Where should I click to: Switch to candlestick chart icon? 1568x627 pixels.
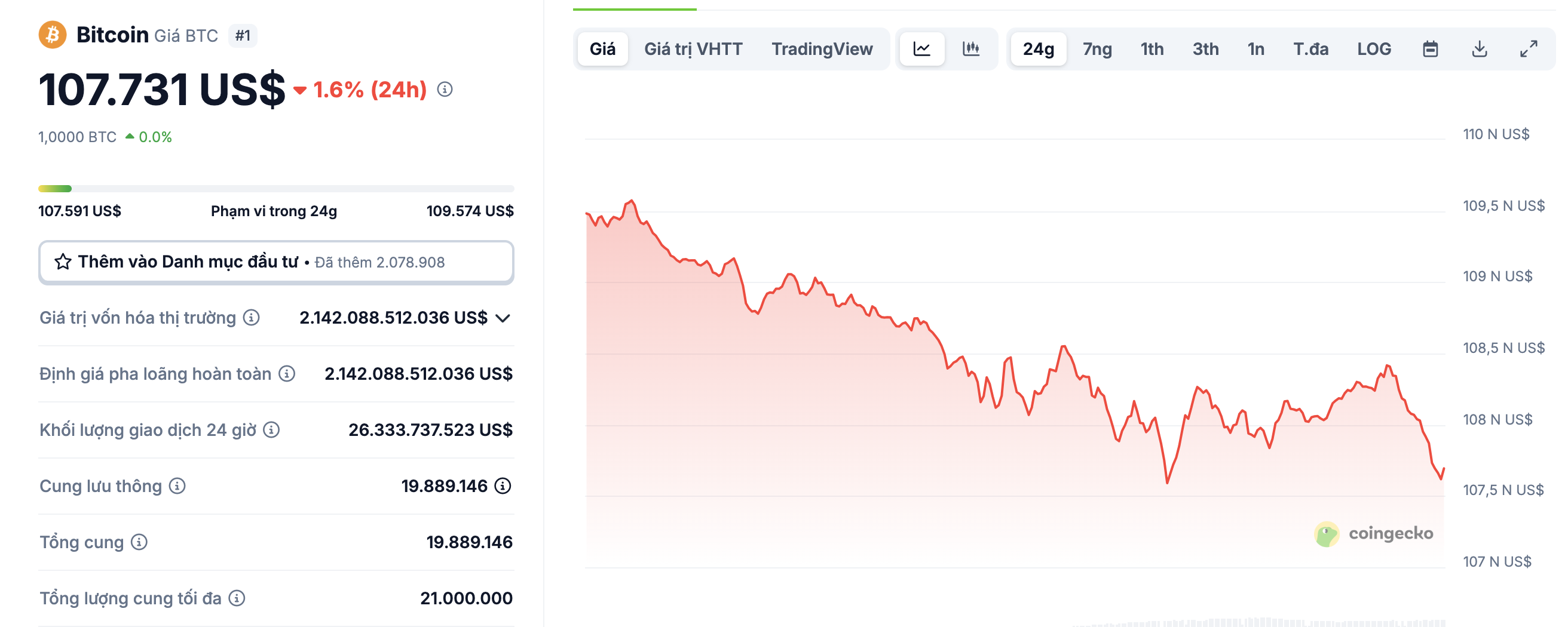[971, 48]
